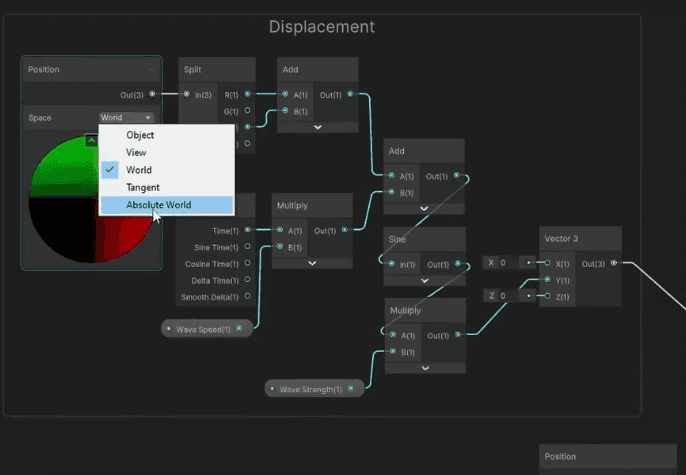Click the Cosine Time(1) output port
The width and height of the screenshot is (686, 475).
click(248, 263)
